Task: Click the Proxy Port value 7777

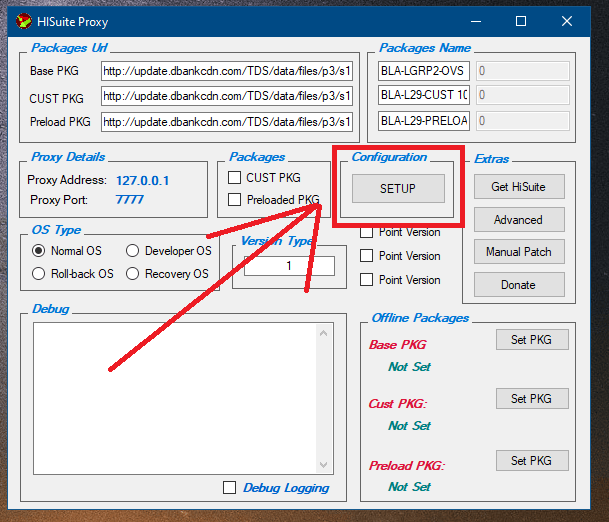Action: [130, 200]
